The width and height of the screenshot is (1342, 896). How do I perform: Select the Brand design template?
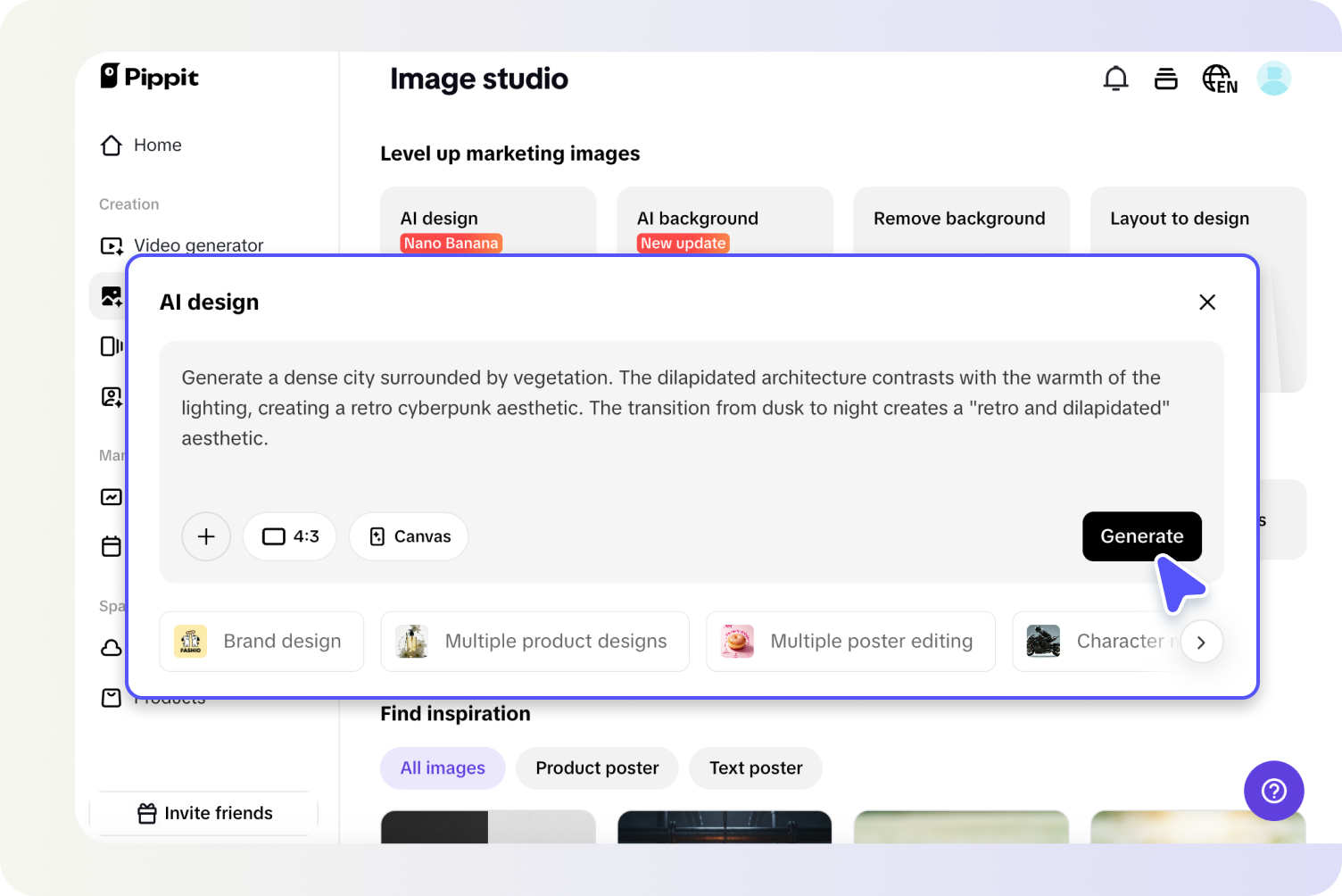pos(261,641)
